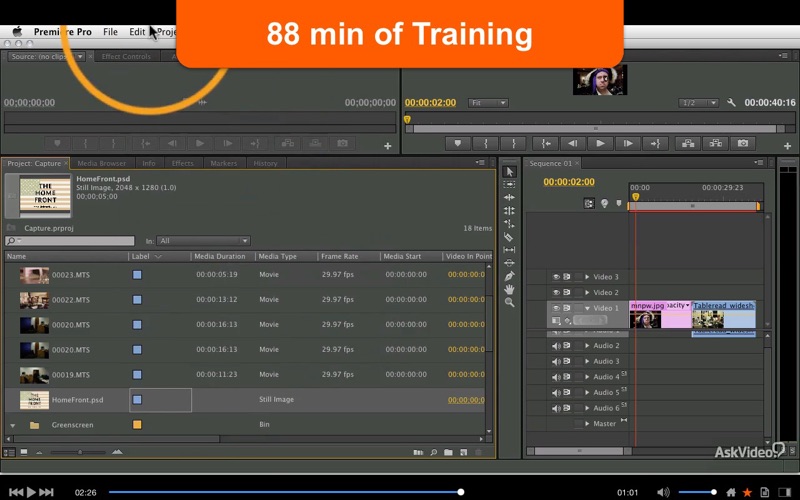The height and width of the screenshot is (500, 800).
Task: Select the mnpw.jpg clip on timeline
Action: pyautogui.click(x=660, y=314)
